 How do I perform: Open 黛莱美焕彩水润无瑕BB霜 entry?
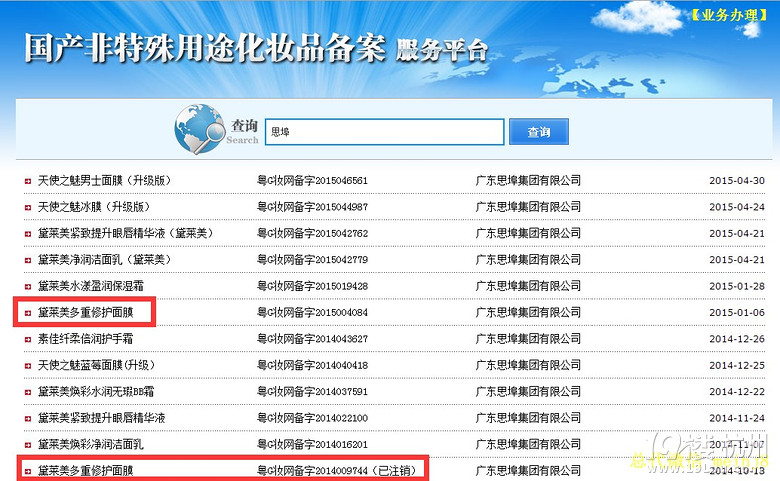tap(96, 391)
